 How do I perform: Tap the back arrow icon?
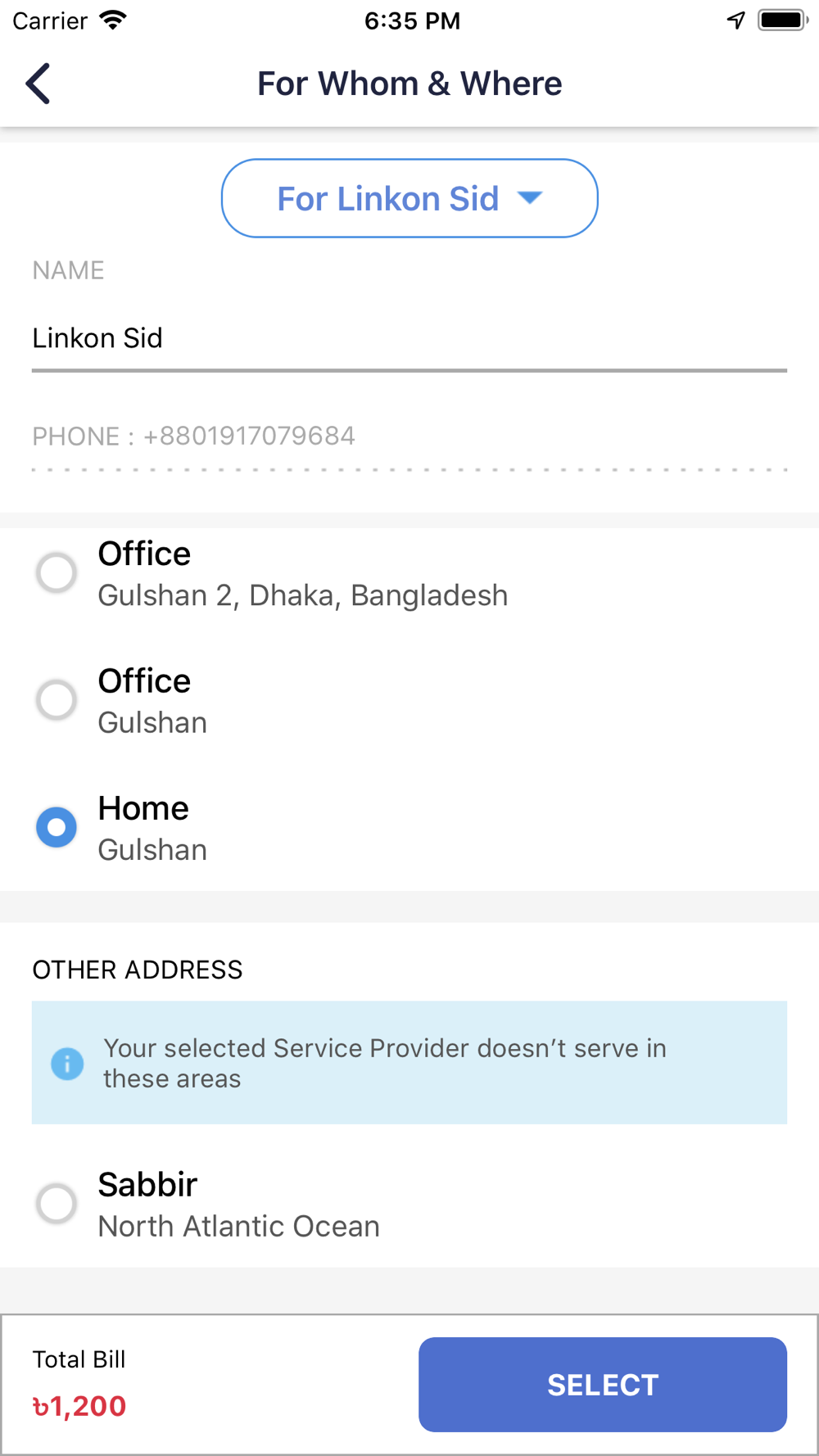38,84
